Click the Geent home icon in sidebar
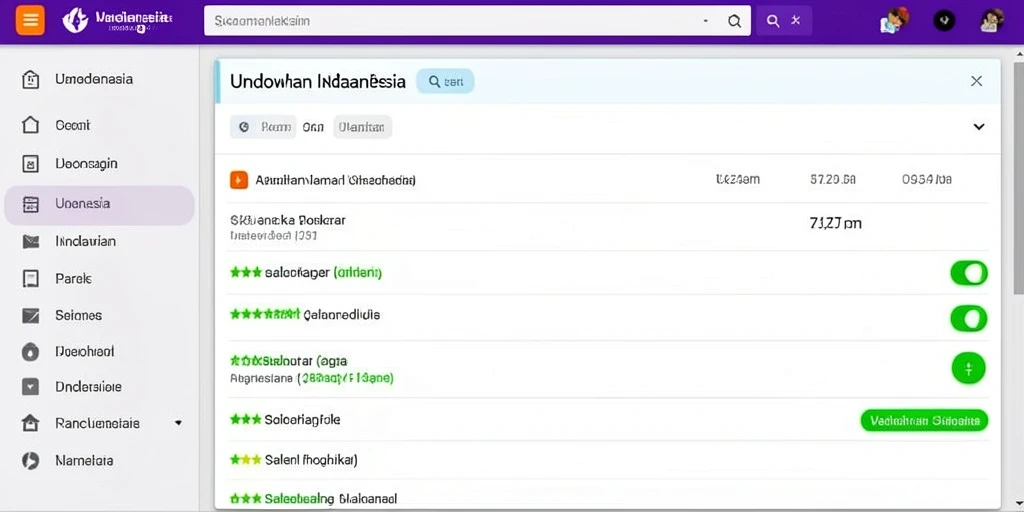The width and height of the screenshot is (1024, 512). pos(30,125)
